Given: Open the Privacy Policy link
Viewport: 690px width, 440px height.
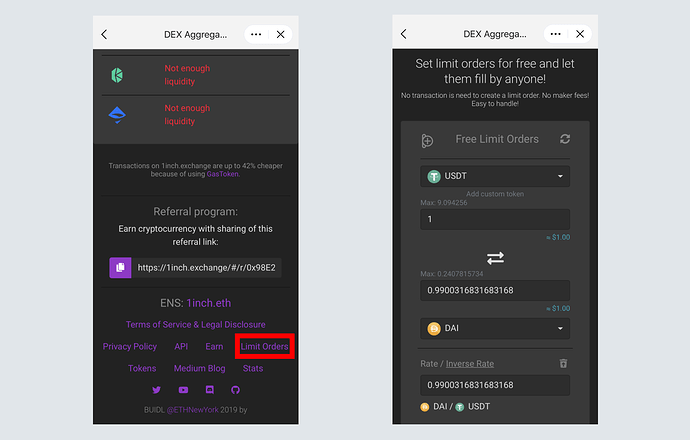Looking at the screenshot, I should click(x=130, y=346).
